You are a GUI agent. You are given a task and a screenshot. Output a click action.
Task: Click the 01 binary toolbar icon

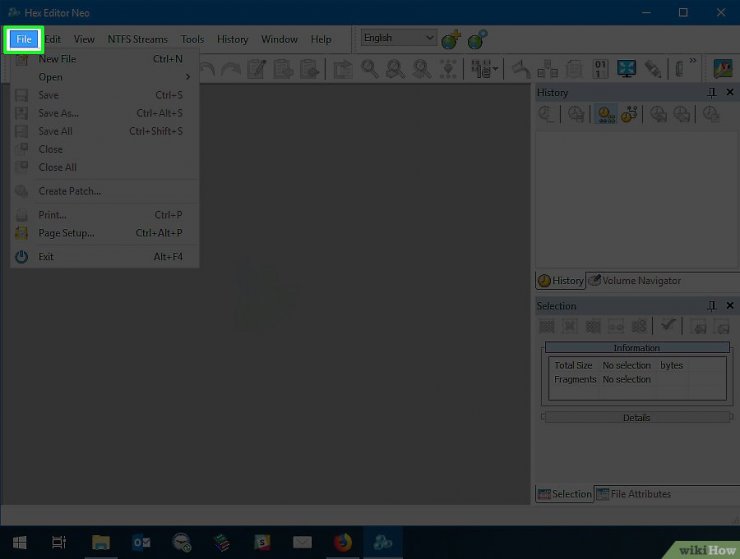(x=600, y=69)
